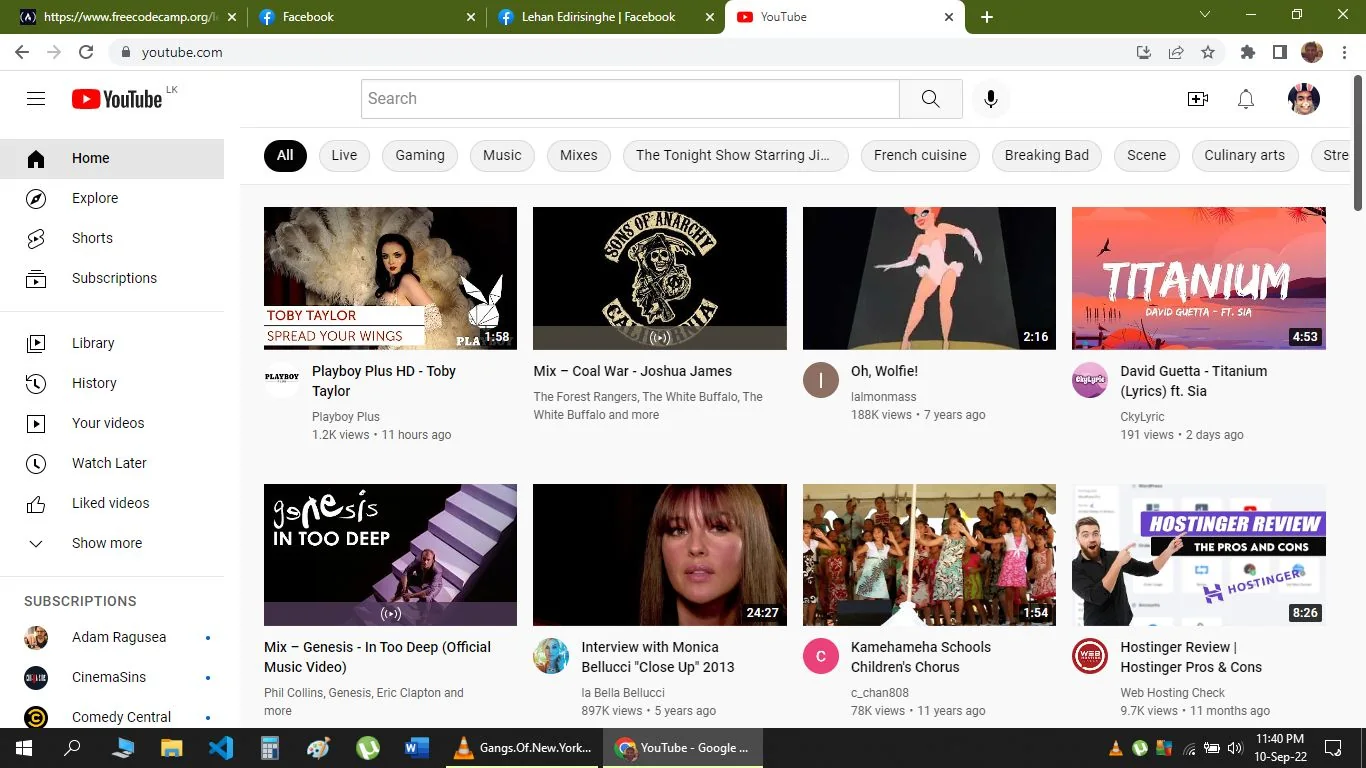Bookmark this page with the star icon
The height and width of the screenshot is (768, 1366).
1208,52
